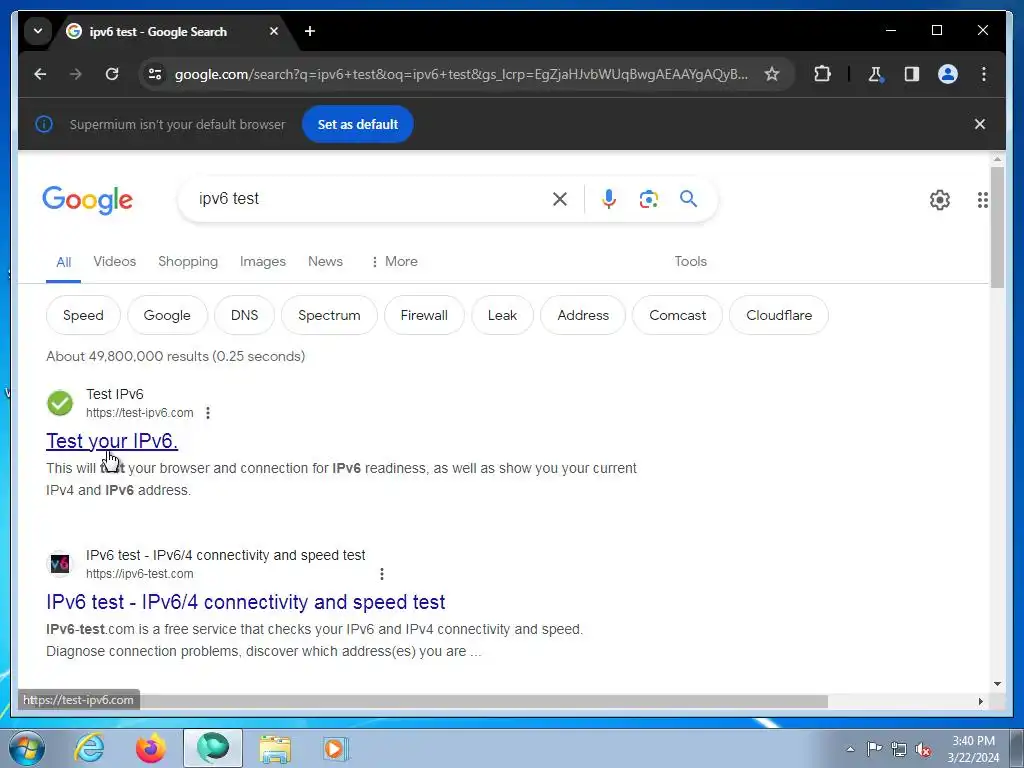Open Windows Explorer folder on taskbar
The height and width of the screenshot is (768, 1024).
click(275, 748)
